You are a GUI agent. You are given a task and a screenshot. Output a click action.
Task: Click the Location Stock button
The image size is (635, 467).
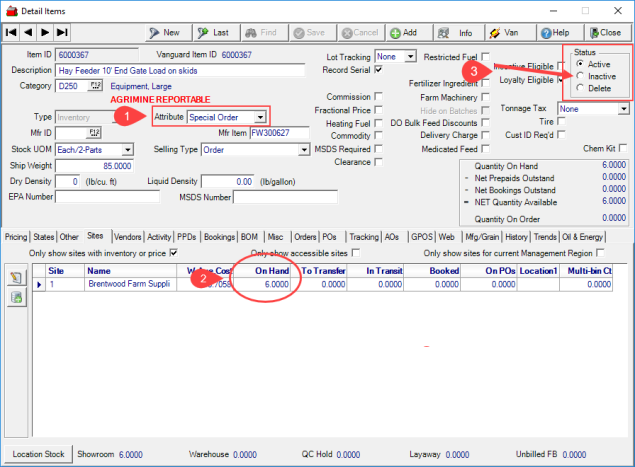click(40, 454)
